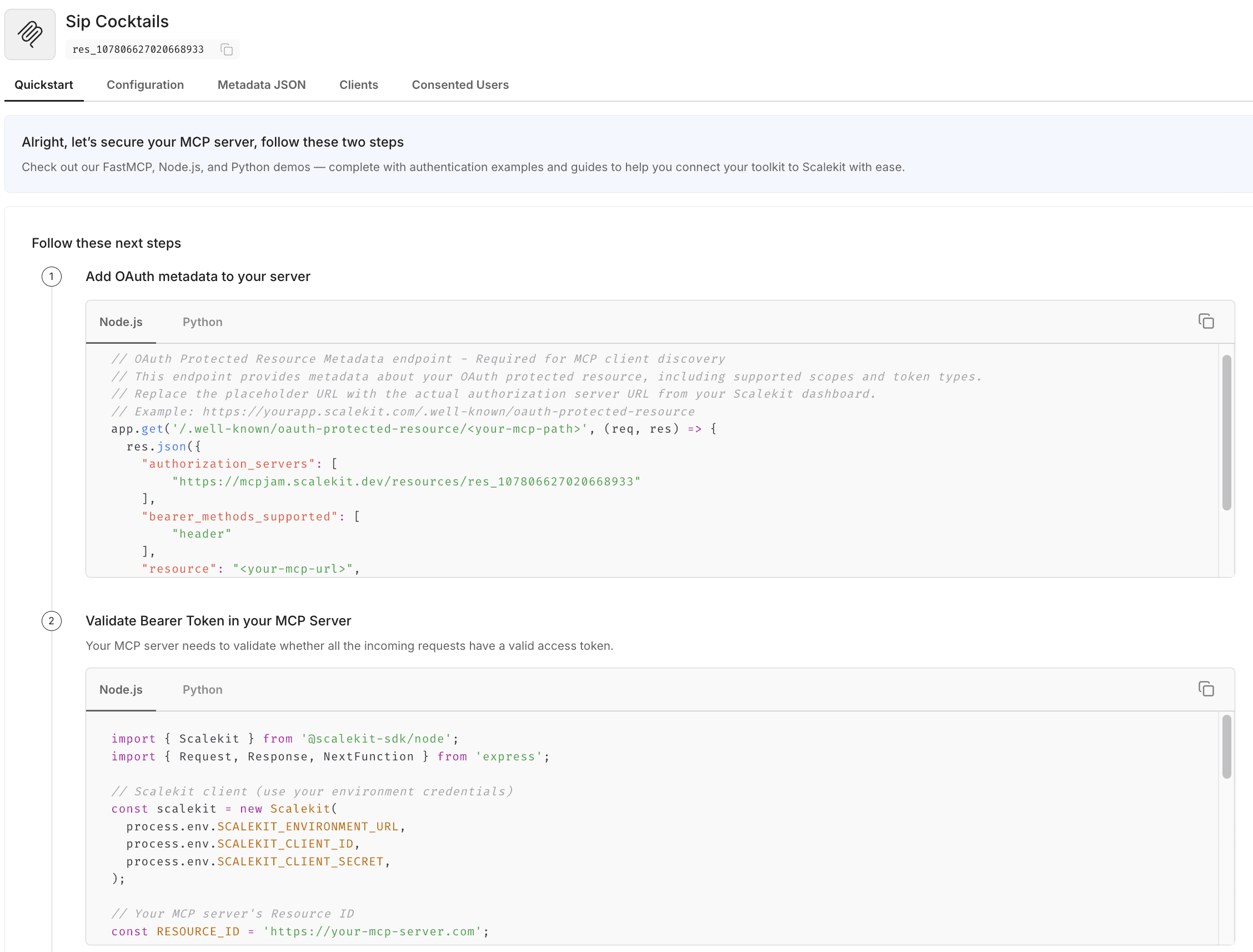The image size is (1253, 952).
Task: View the Consented Users tab
Action: 460,85
